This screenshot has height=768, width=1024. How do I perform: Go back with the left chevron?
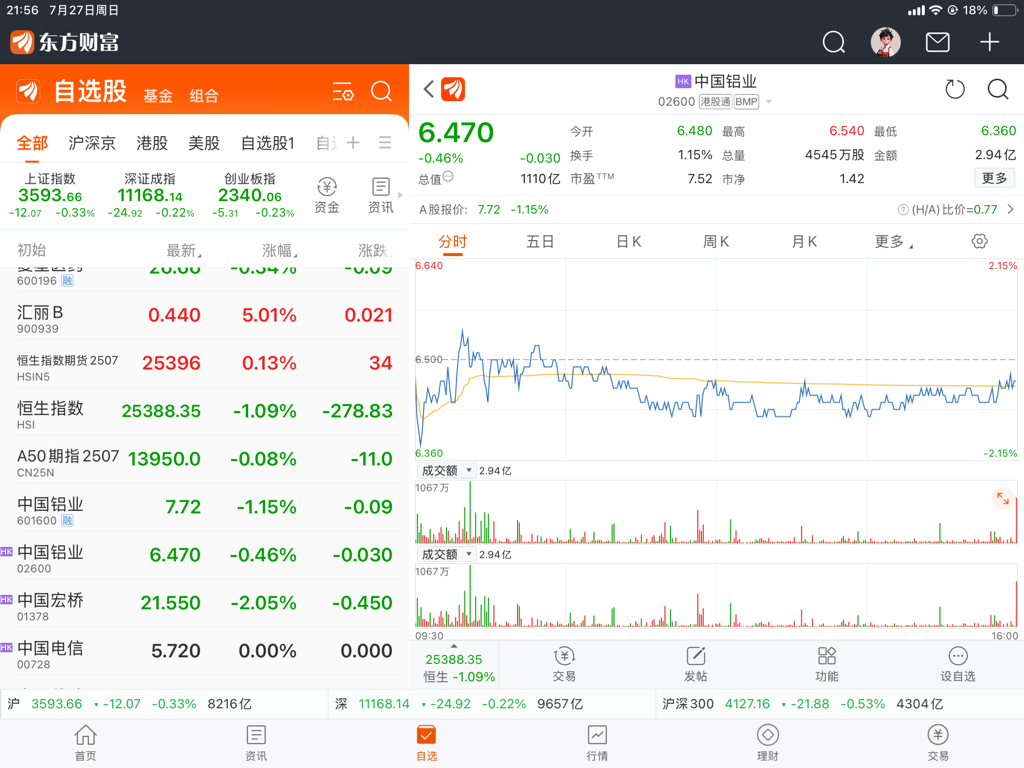(428, 89)
